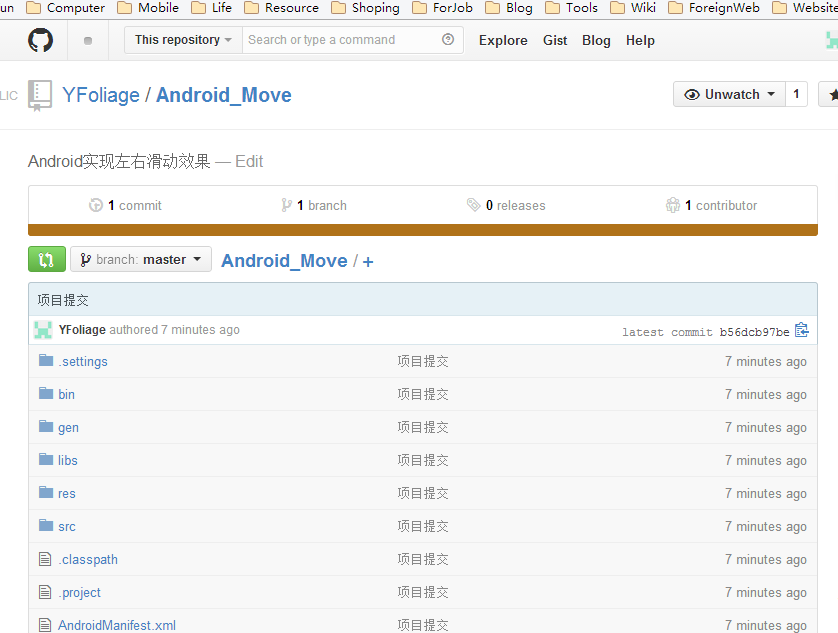Click the GitHub Octocat logo
Image resolution: width=838 pixels, height=633 pixels.
point(40,40)
